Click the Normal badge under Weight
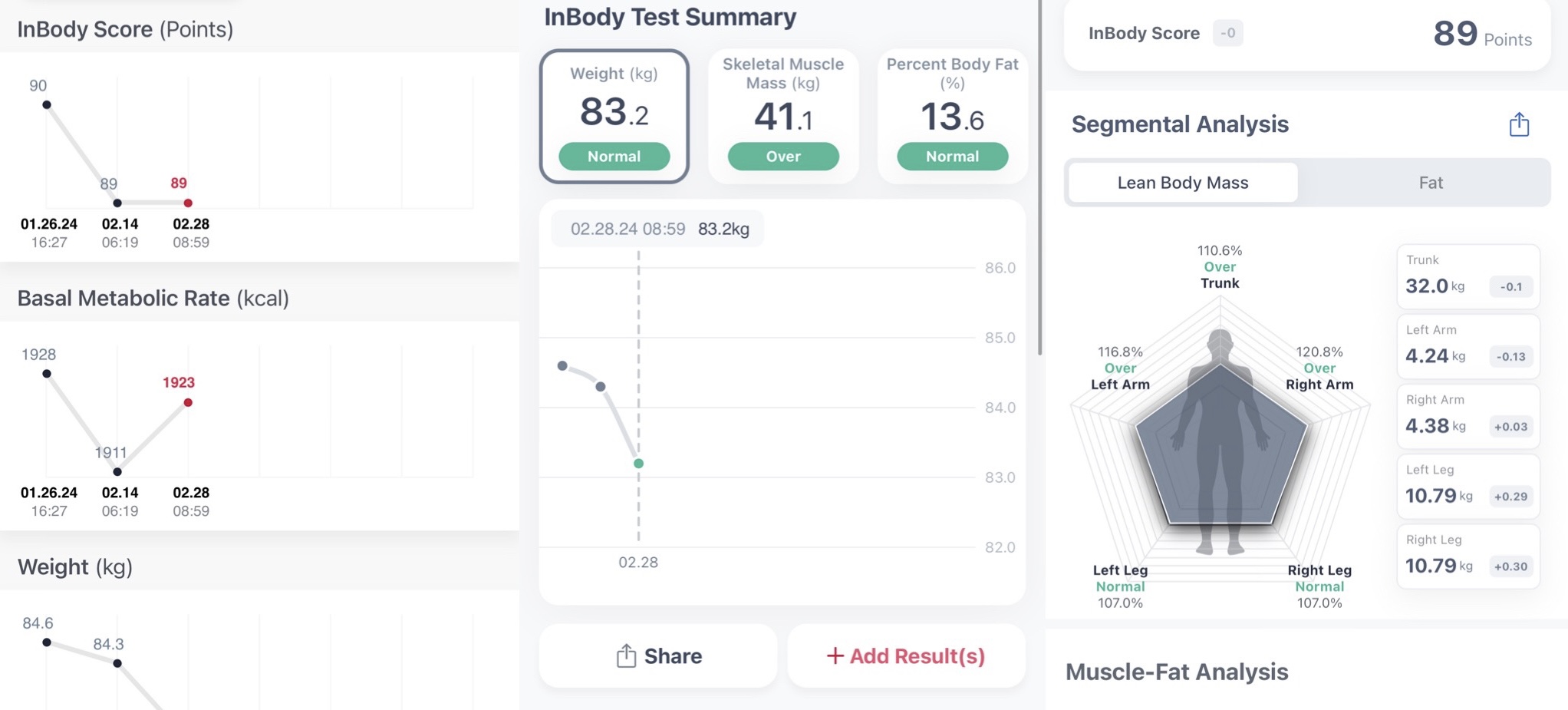Screen dimensions: 1568x710 click(614, 156)
